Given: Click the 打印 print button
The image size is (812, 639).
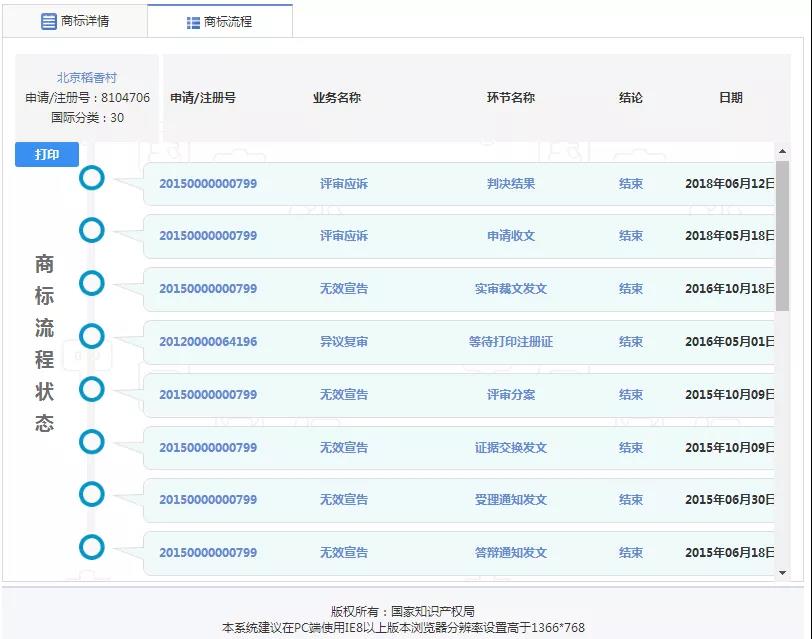Looking at the screenshot, I should click(x=47, y=155).
